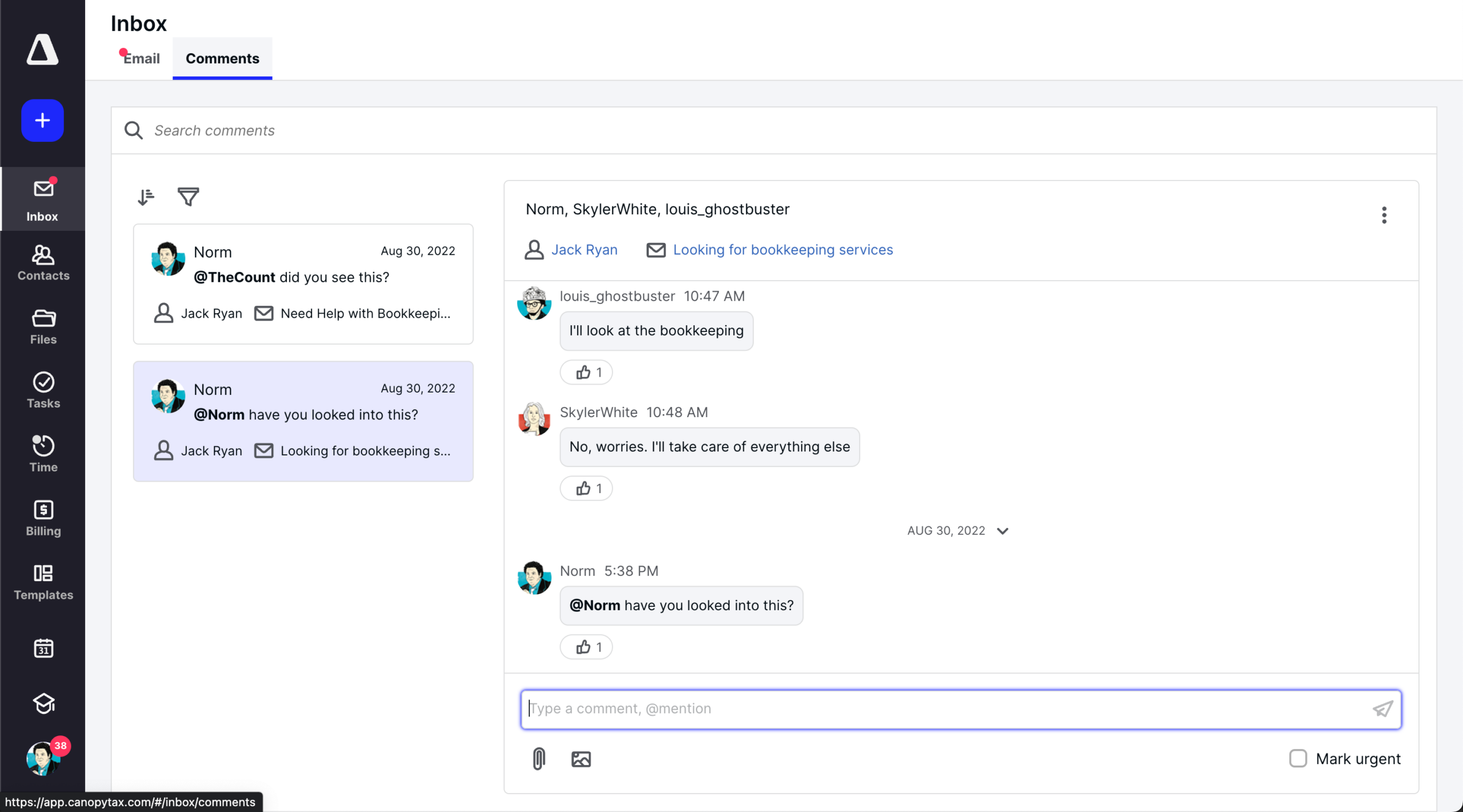The image size is (1463, 812).
Task: Open Billing in the sidebar
Action: pyautogui.click(x=43, y=518)
